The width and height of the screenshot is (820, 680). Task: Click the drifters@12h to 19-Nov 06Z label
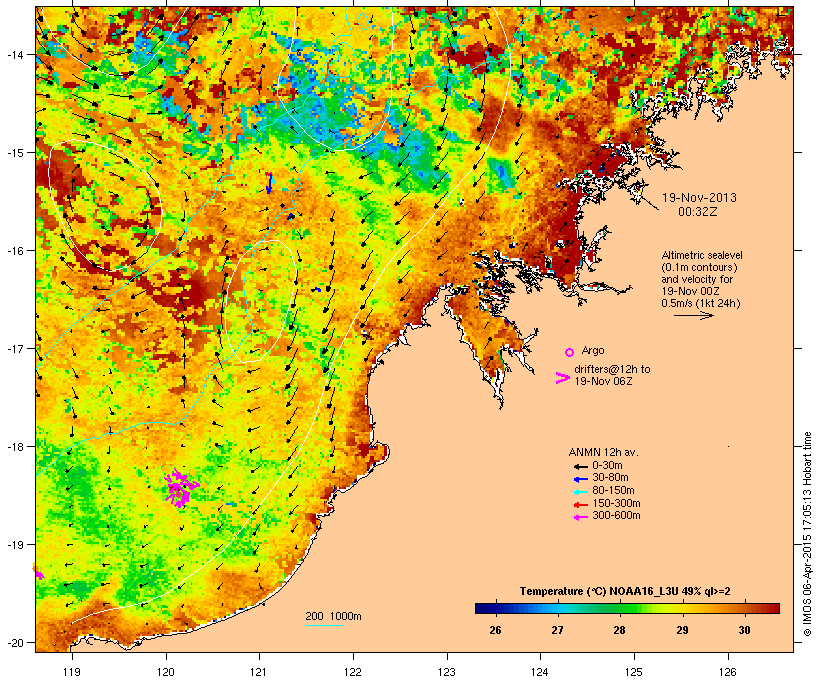(x=612, y=375)
